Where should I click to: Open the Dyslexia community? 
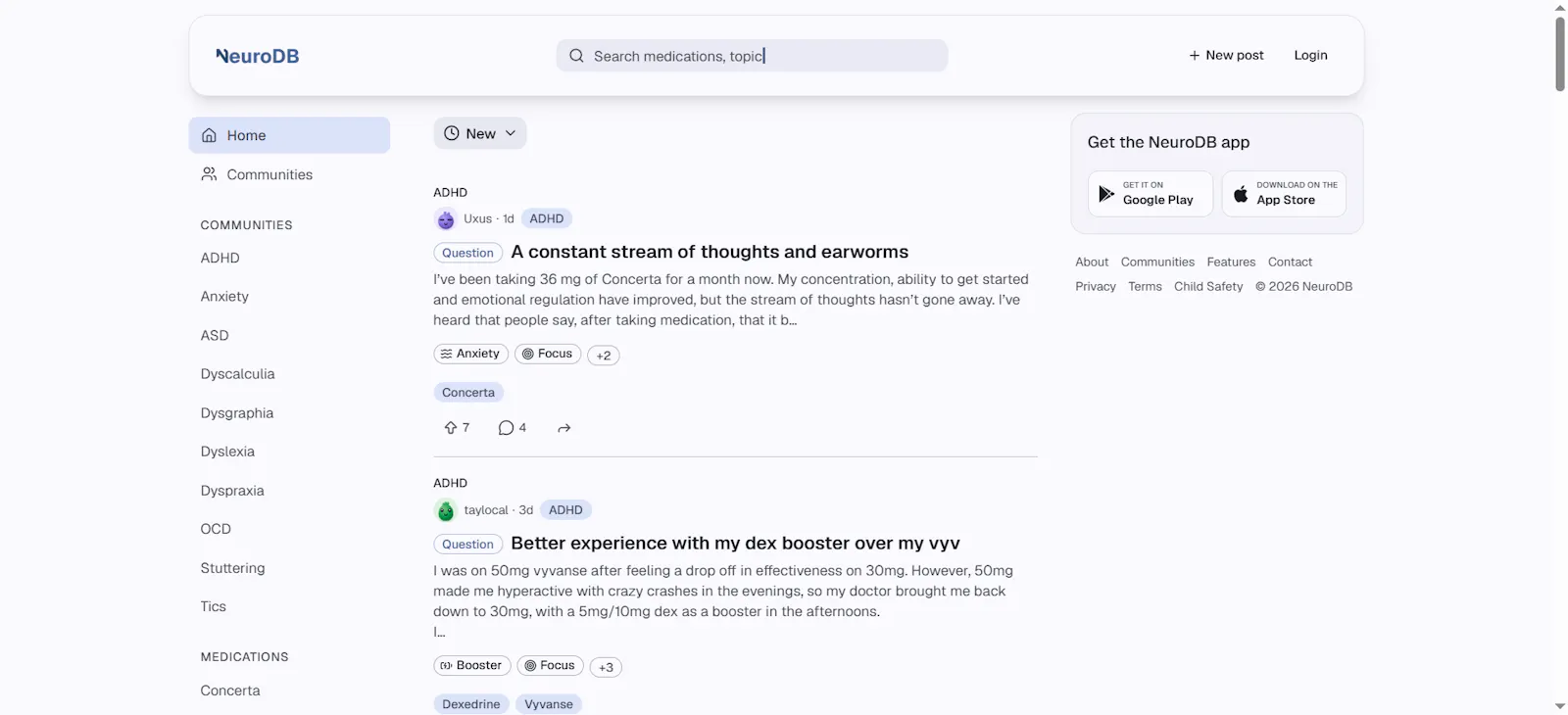pos(227,452)
